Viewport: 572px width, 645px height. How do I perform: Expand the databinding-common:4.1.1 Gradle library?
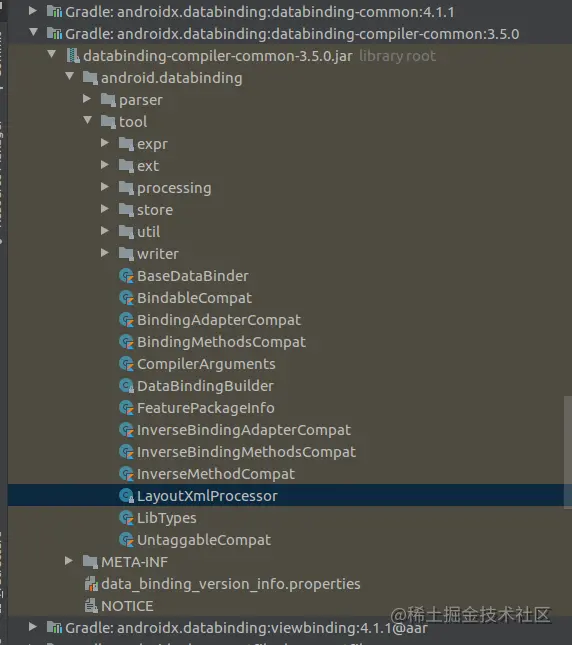(x=33, y=11)
